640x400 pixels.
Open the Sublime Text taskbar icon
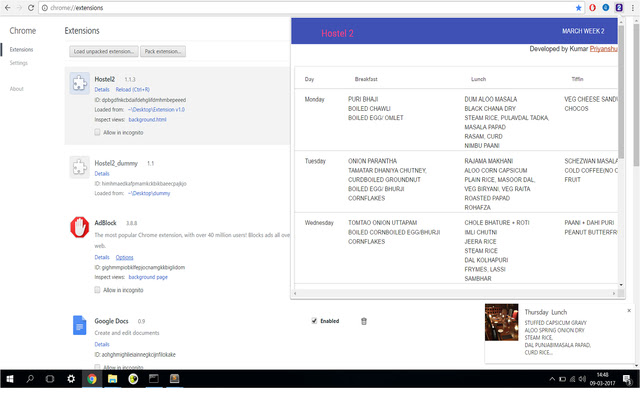tap(174, 379)
